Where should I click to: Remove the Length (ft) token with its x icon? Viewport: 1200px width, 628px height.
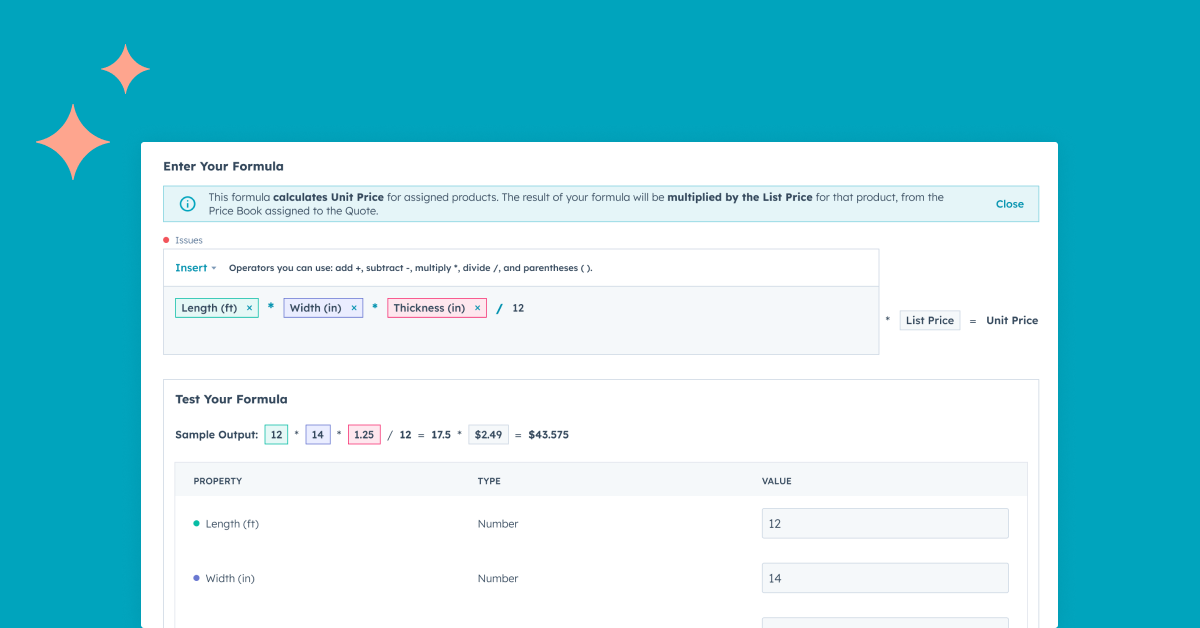point(250,307)
